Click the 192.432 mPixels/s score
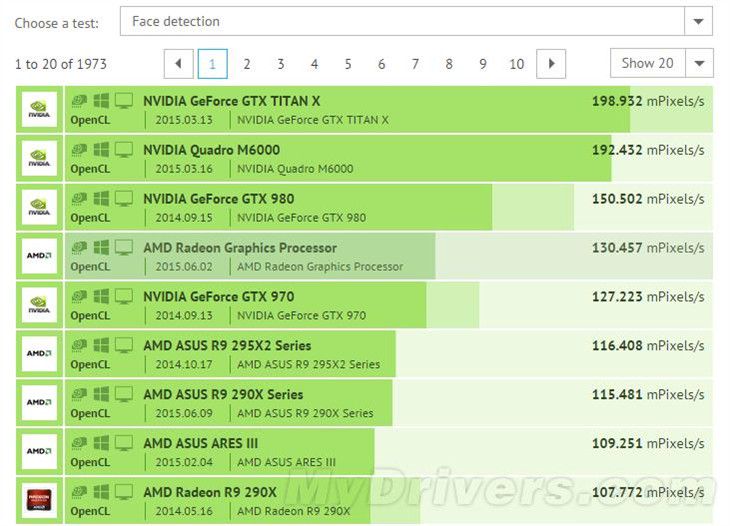The image size is (730, 526). point(648,150)
